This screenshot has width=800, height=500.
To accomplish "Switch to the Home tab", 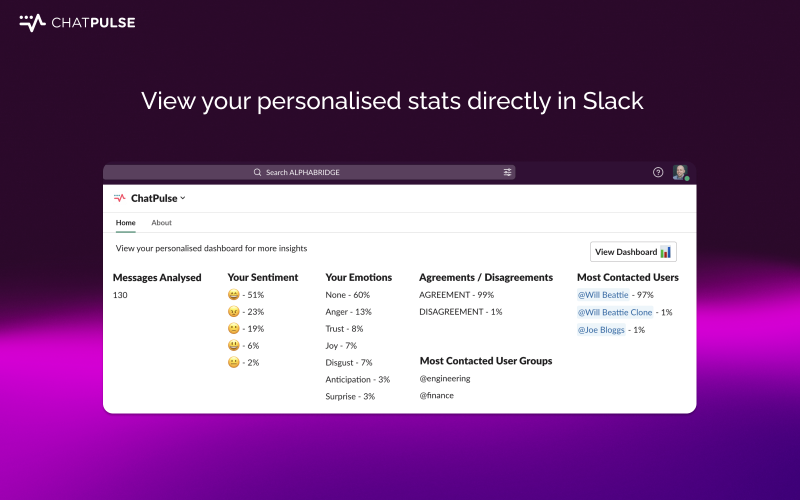I will point(126,223).
